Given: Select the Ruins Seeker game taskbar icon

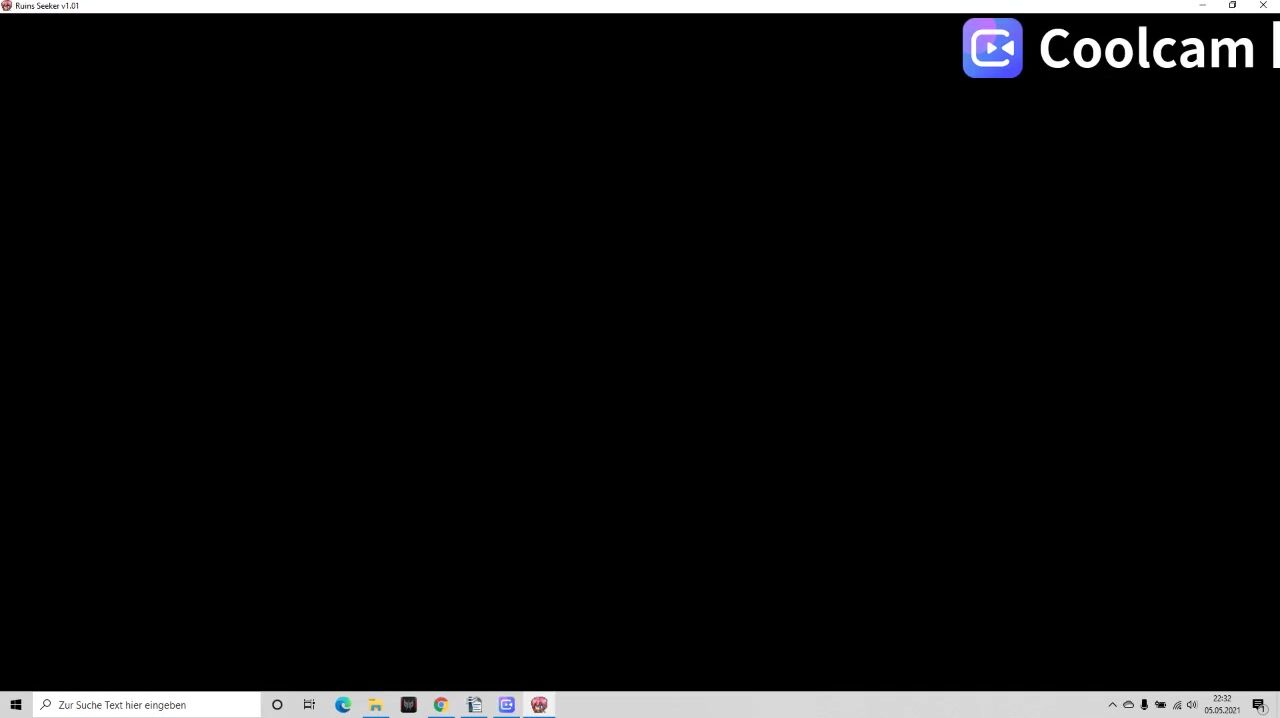Looking at the screenshot, I should coord(539,705).
